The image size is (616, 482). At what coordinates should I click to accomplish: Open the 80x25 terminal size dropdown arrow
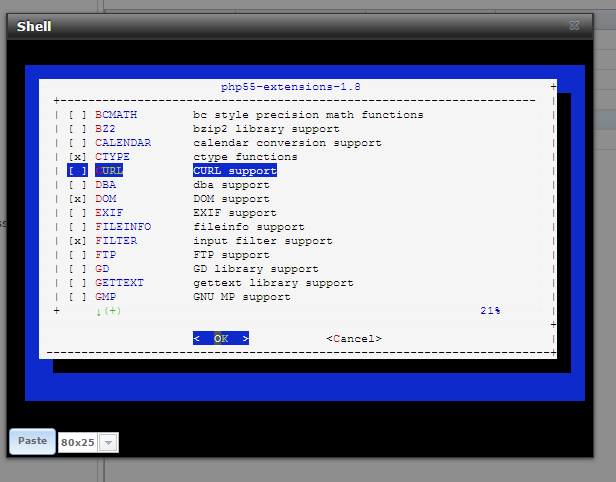click(x=108, y=443)
